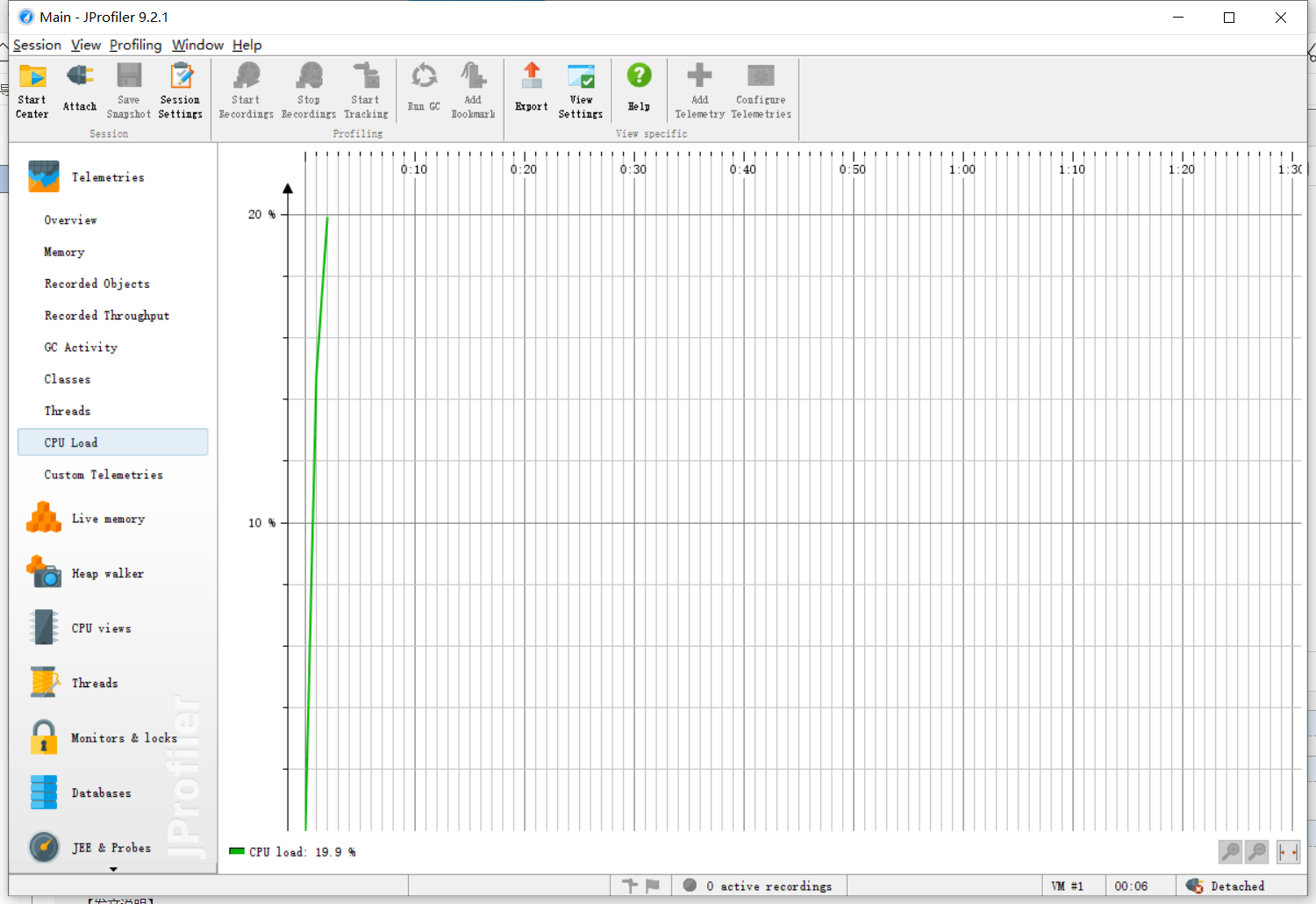Run GC from the toolbar
1316x904 pixels.
(424, 88)
